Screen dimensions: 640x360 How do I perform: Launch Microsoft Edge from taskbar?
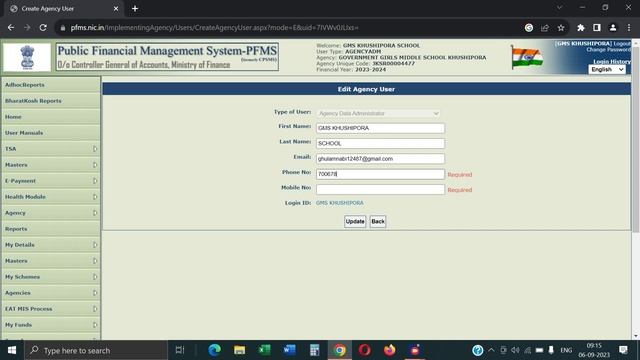tap(214, 350)
